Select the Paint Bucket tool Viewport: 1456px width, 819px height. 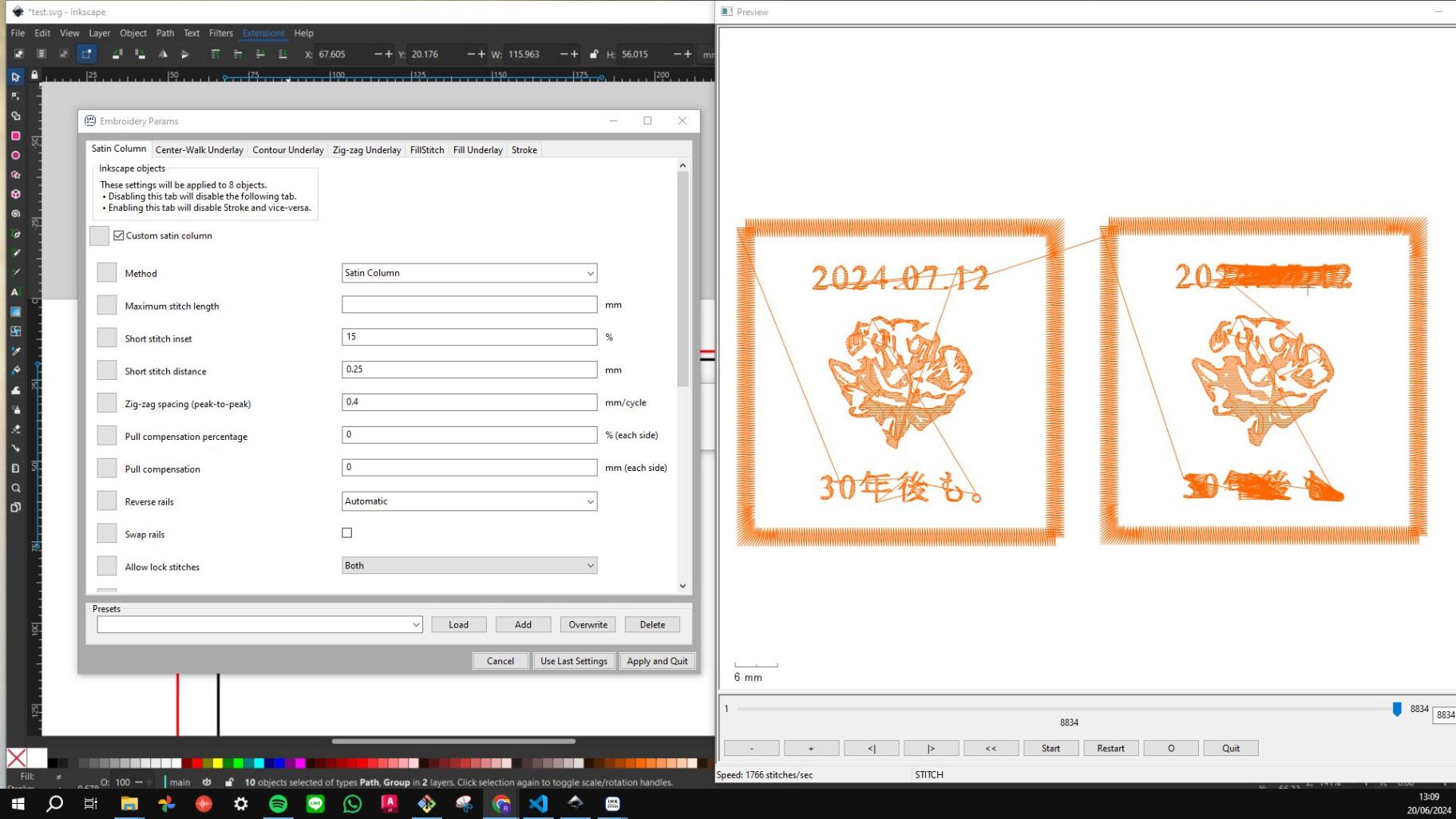[x=15, y=370]
